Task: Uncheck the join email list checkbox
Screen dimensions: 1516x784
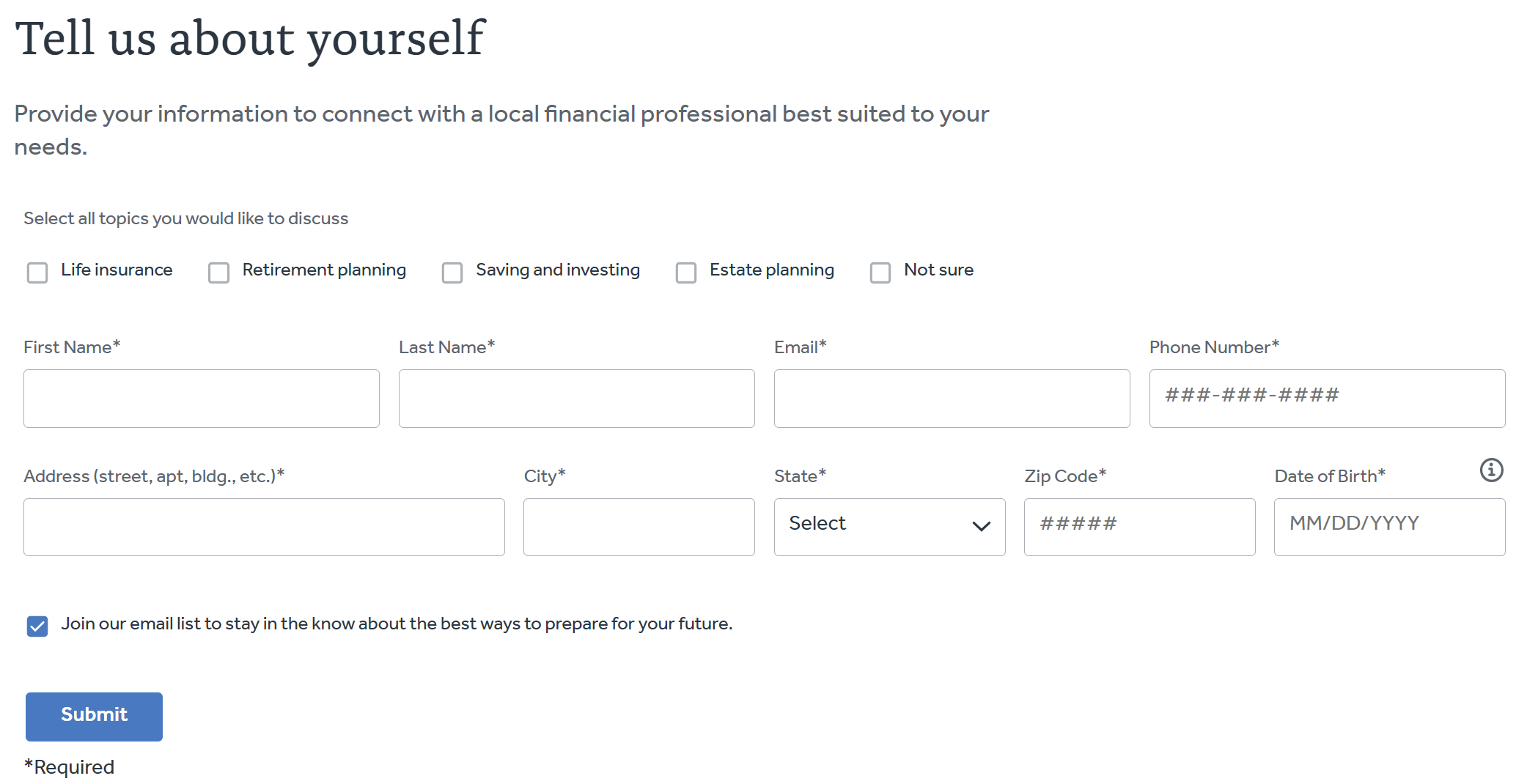Action: pyautogui.click(x=37, y=626)
